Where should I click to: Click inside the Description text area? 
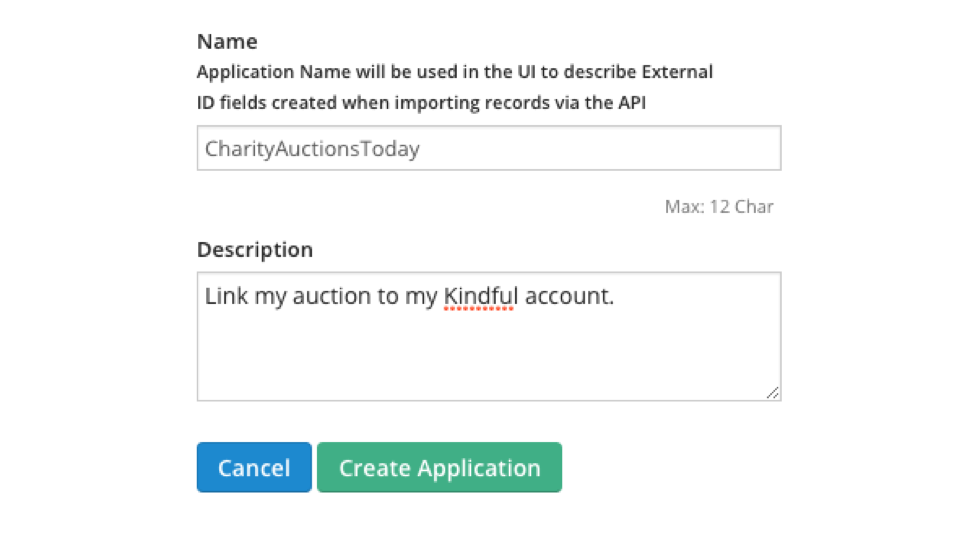tap(489, 336)
